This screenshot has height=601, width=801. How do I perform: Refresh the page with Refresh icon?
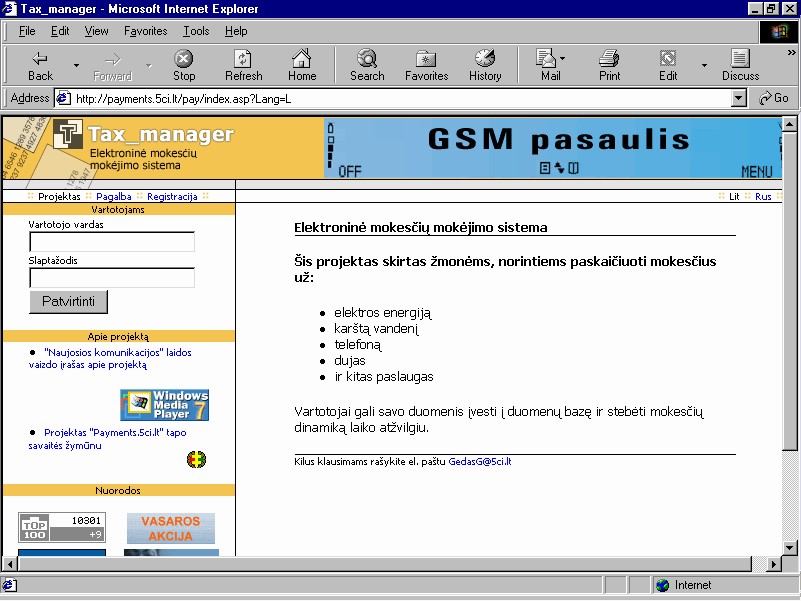(x=243, y=58)
